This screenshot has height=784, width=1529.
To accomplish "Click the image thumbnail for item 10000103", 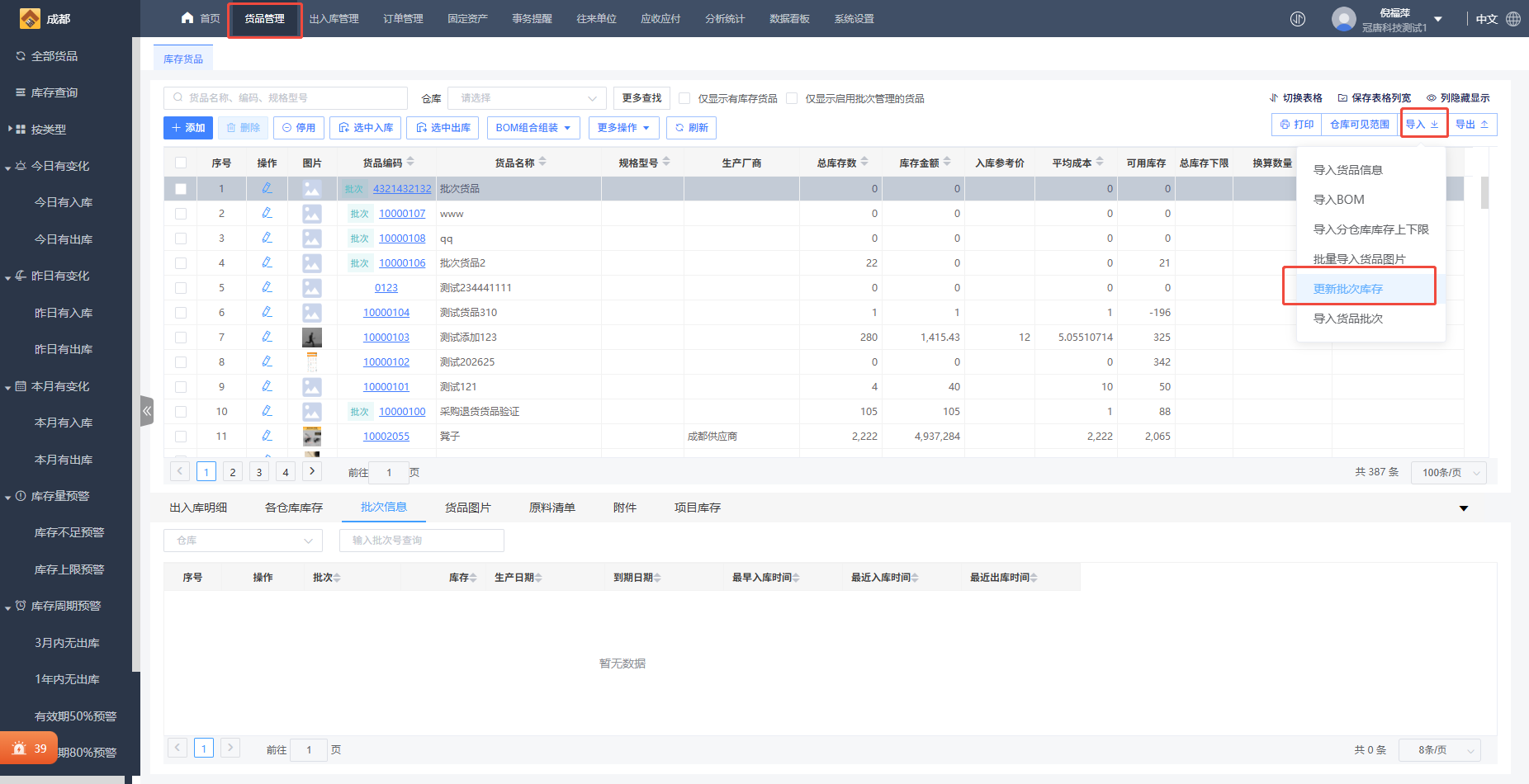I will (x=312, y=337).
